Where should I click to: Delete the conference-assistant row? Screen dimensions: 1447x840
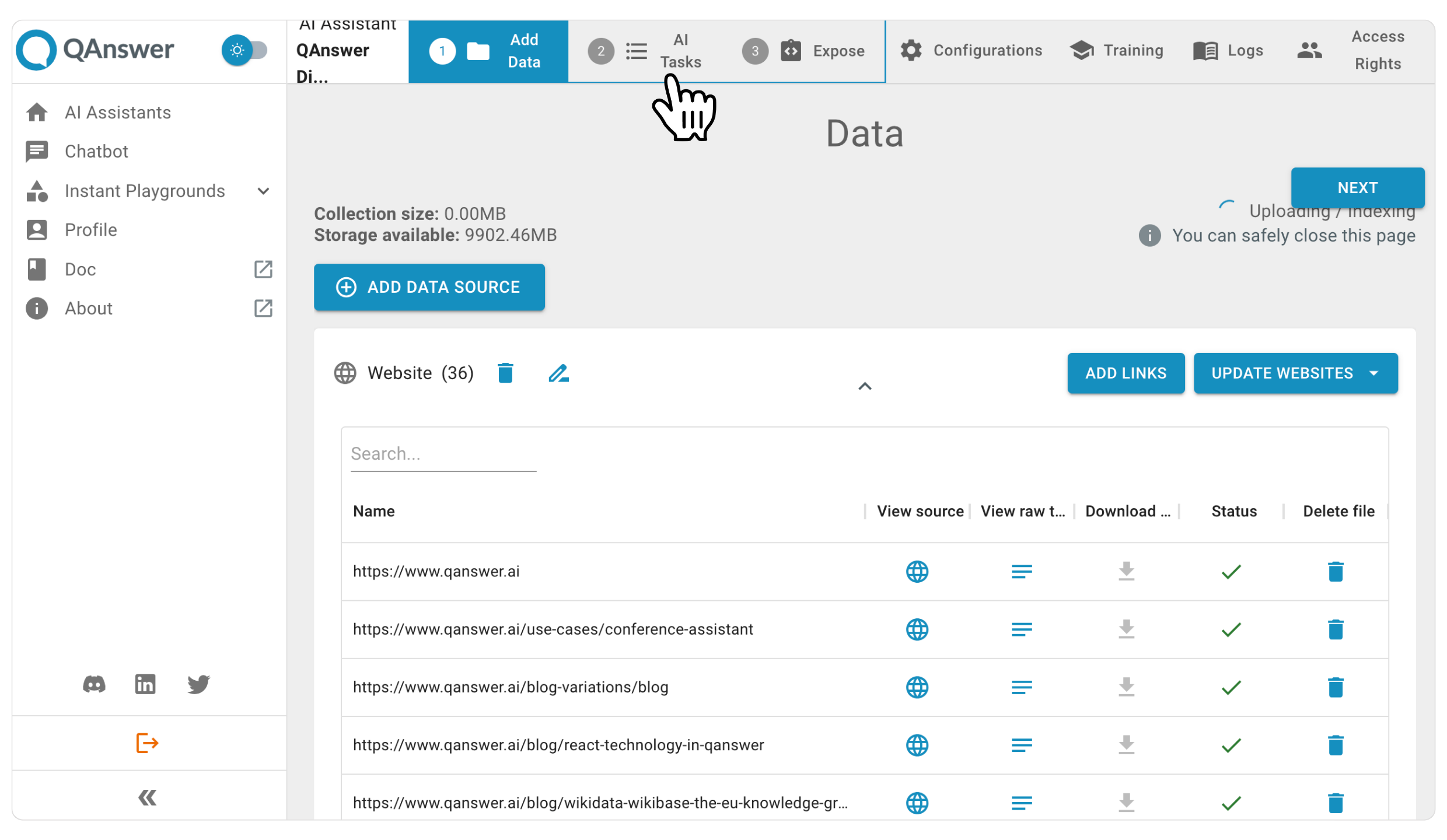[1336, 629]
